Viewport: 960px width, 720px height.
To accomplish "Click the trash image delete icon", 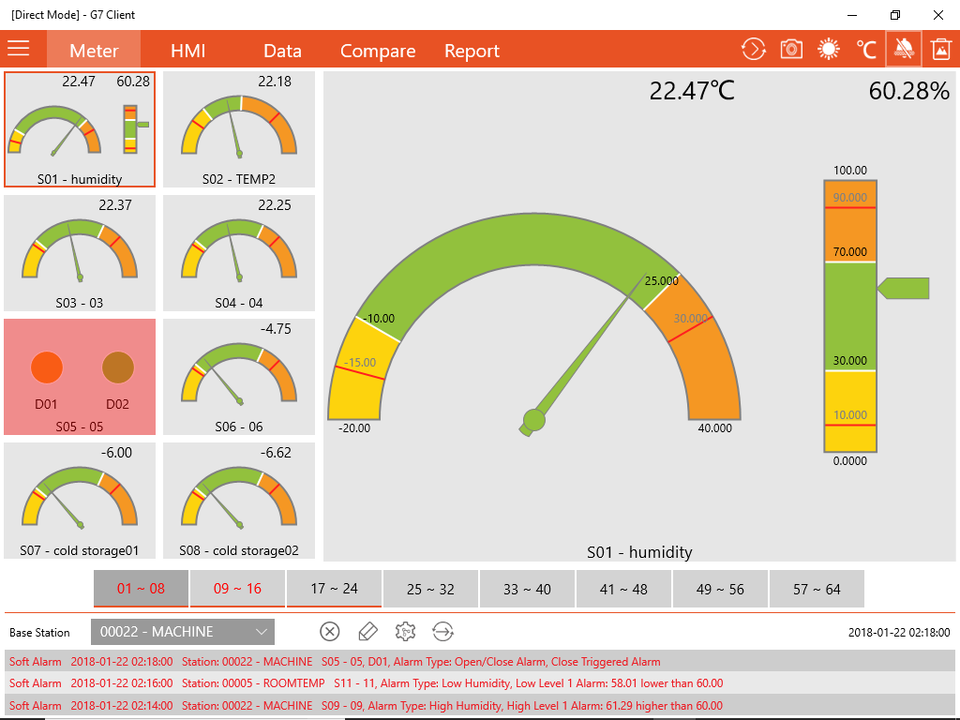I will pos(940,49).
